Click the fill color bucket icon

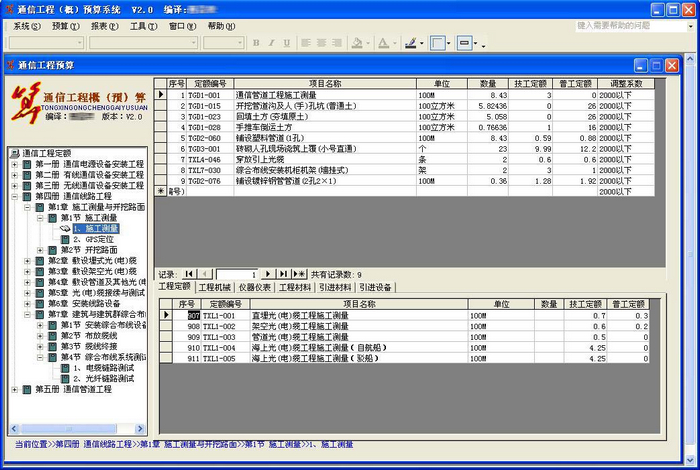pos(357,43)
